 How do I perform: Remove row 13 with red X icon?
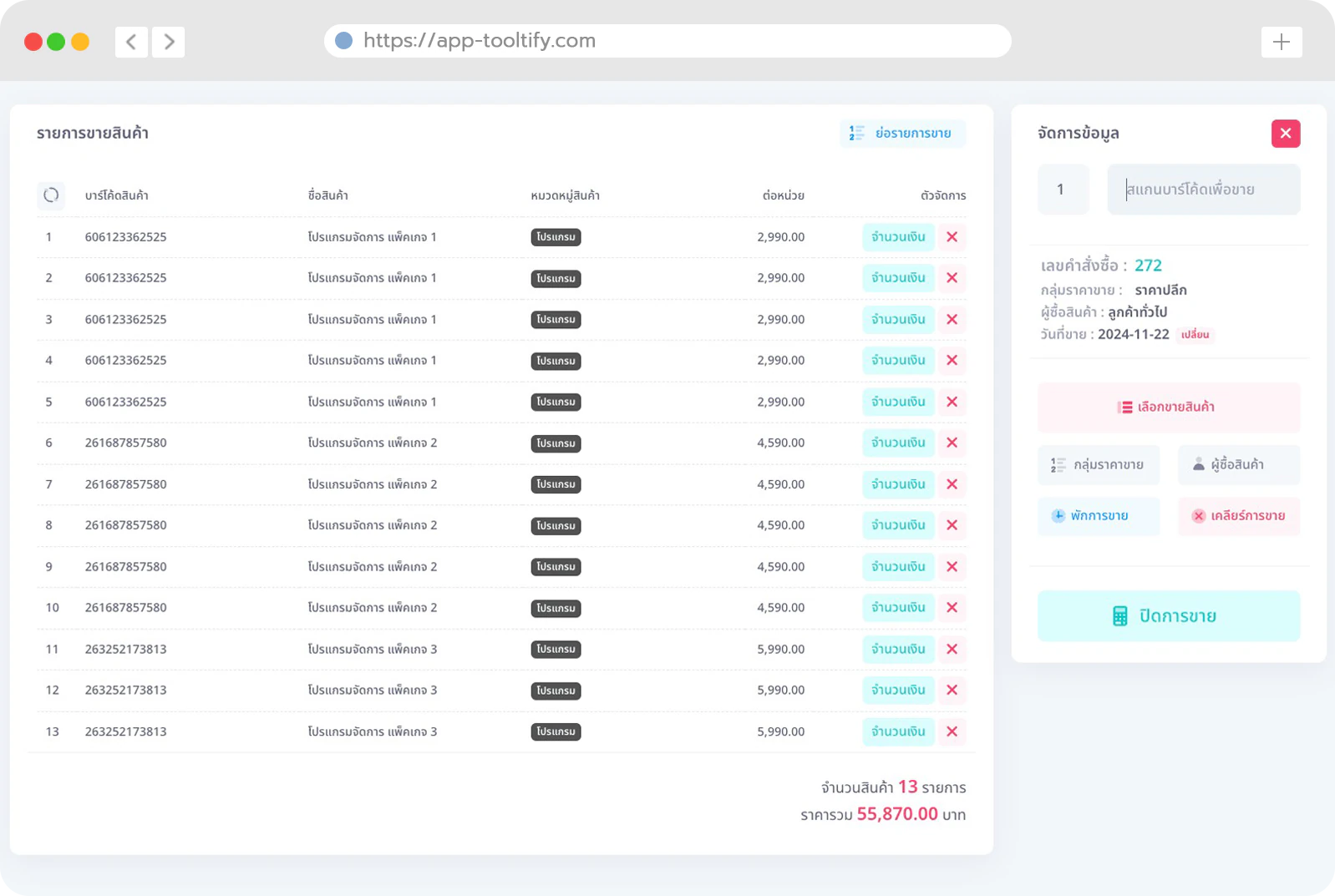(952, 731)
